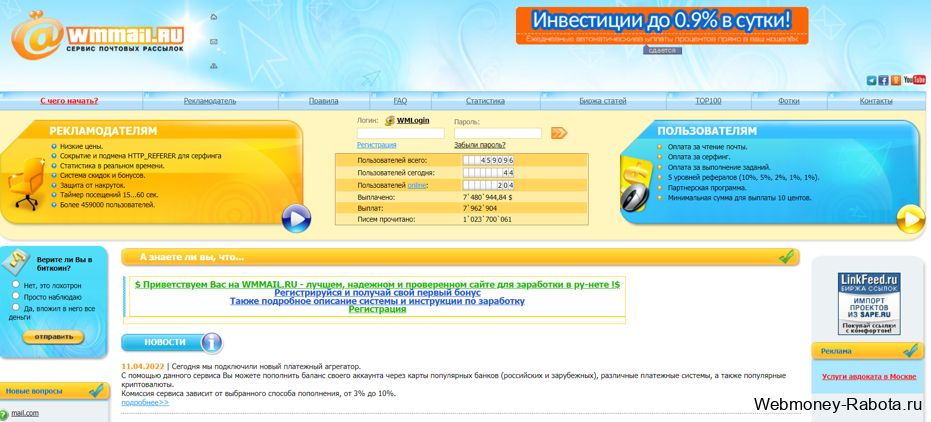Image resolution: width=931 pixels, height=422 pixels.
Task: Select 'Да, вложил в него все деньги' option
Action: click(x=16, y=307)
